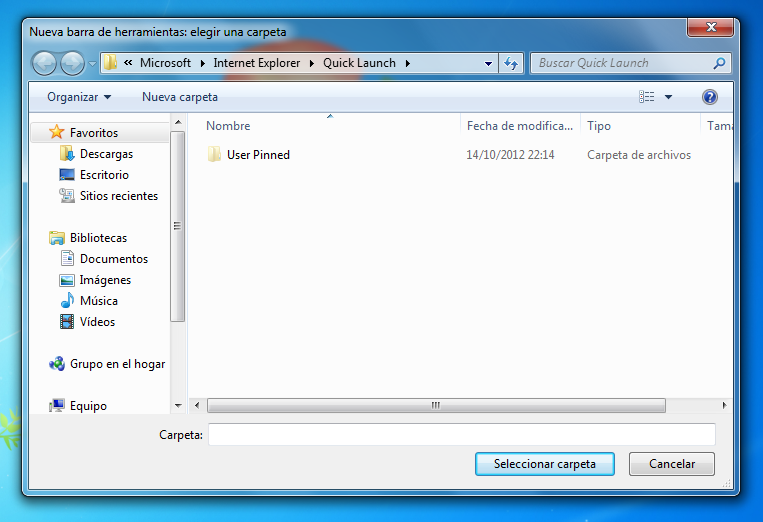Open help with the question mark icon
This screenshot has height=522, width=763.
(709, 97)
